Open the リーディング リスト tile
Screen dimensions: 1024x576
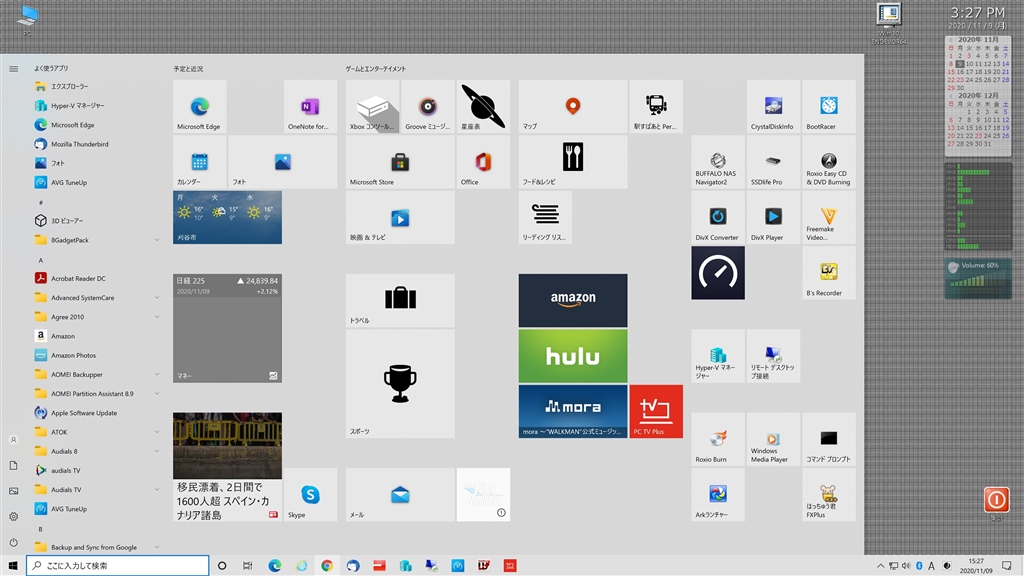point(545,217)
